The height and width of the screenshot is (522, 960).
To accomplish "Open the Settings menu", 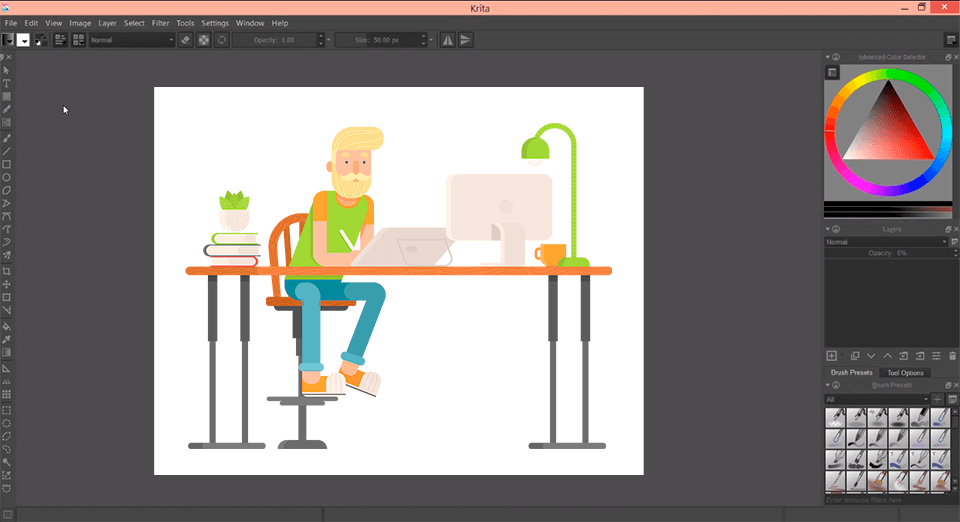I will tap(215, 22).
